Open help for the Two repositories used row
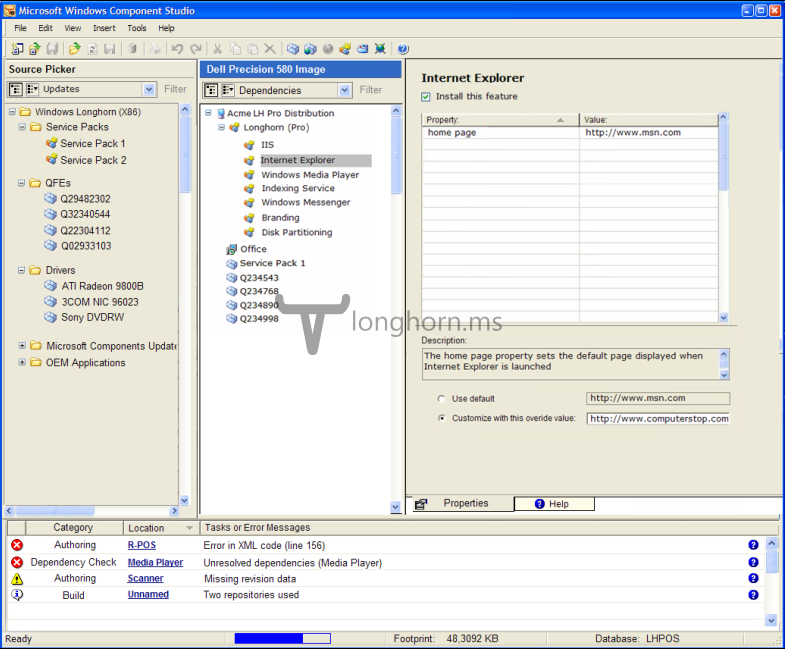The width and height of the screenshot is (785, 649). click(x=753, y=595)
